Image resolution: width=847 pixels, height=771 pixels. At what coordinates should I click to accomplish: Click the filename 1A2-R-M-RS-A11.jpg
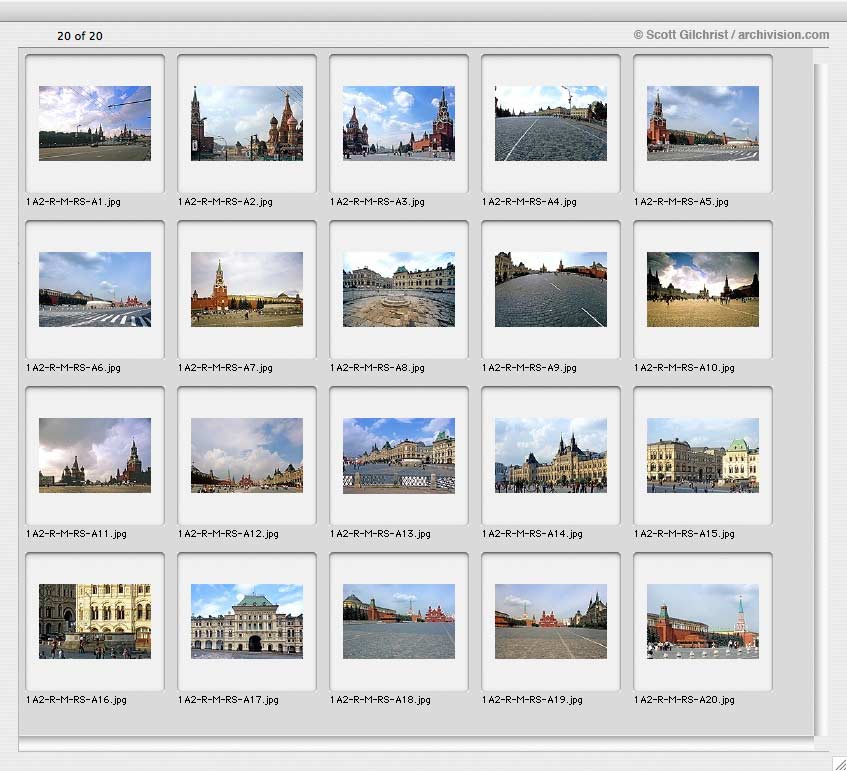(x=76, y=533)
